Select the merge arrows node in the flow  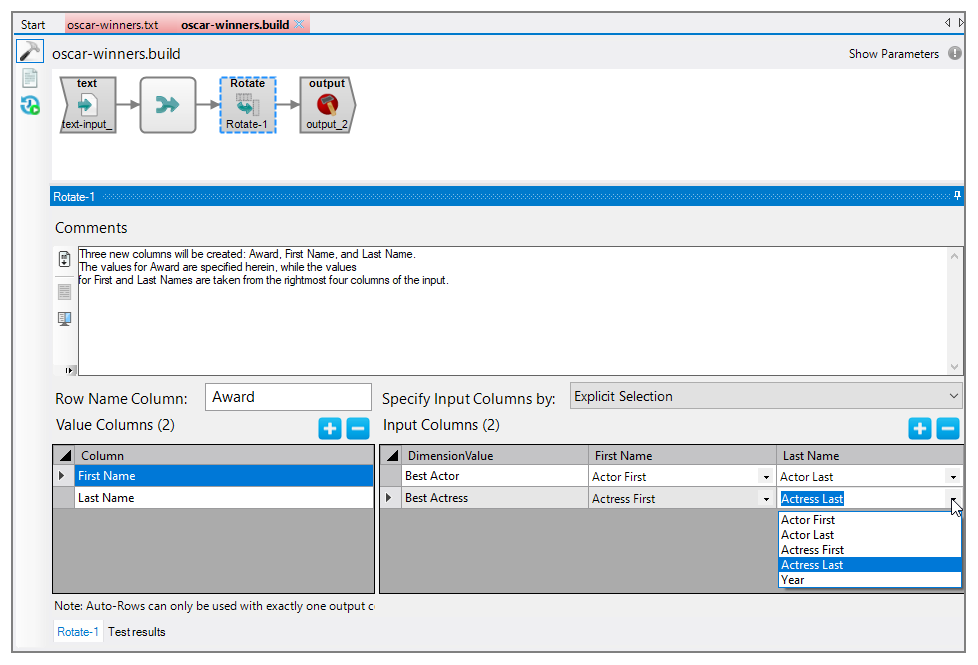tap(167, 105)
